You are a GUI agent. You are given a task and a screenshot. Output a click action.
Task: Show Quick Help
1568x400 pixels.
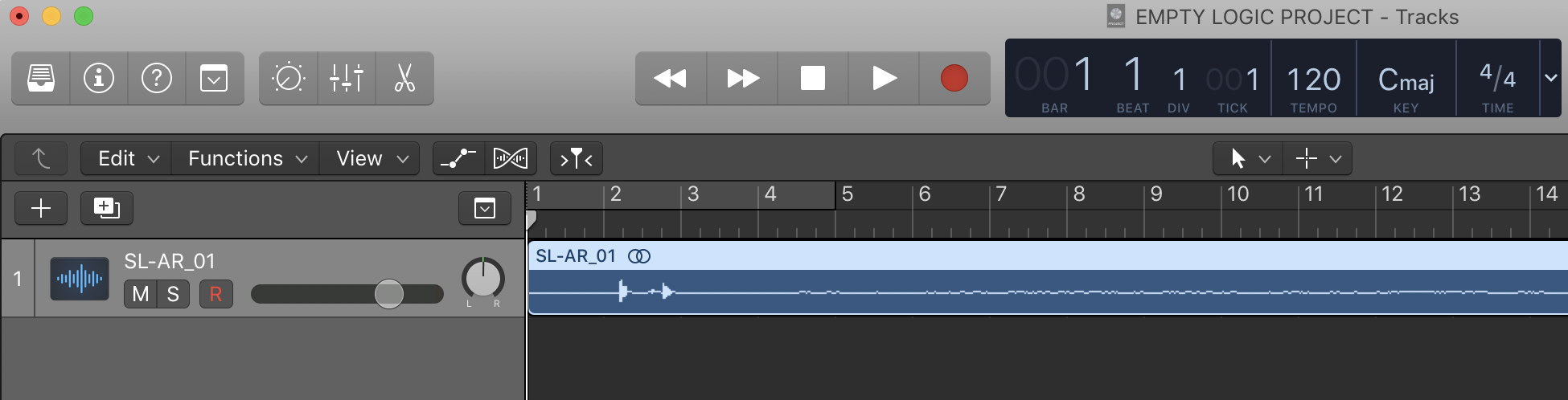pos(157,79)
